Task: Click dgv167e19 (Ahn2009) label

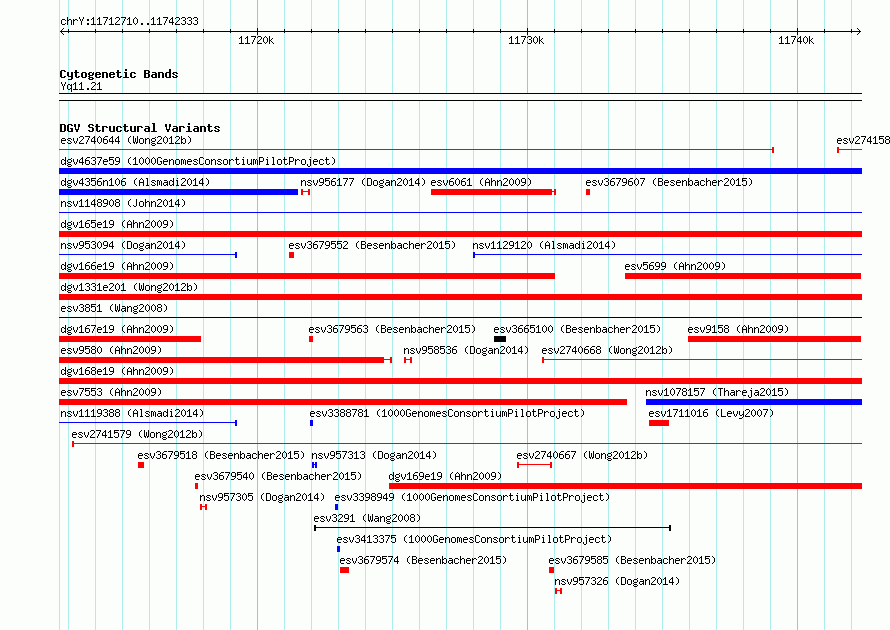Action: tap(117, 329)
